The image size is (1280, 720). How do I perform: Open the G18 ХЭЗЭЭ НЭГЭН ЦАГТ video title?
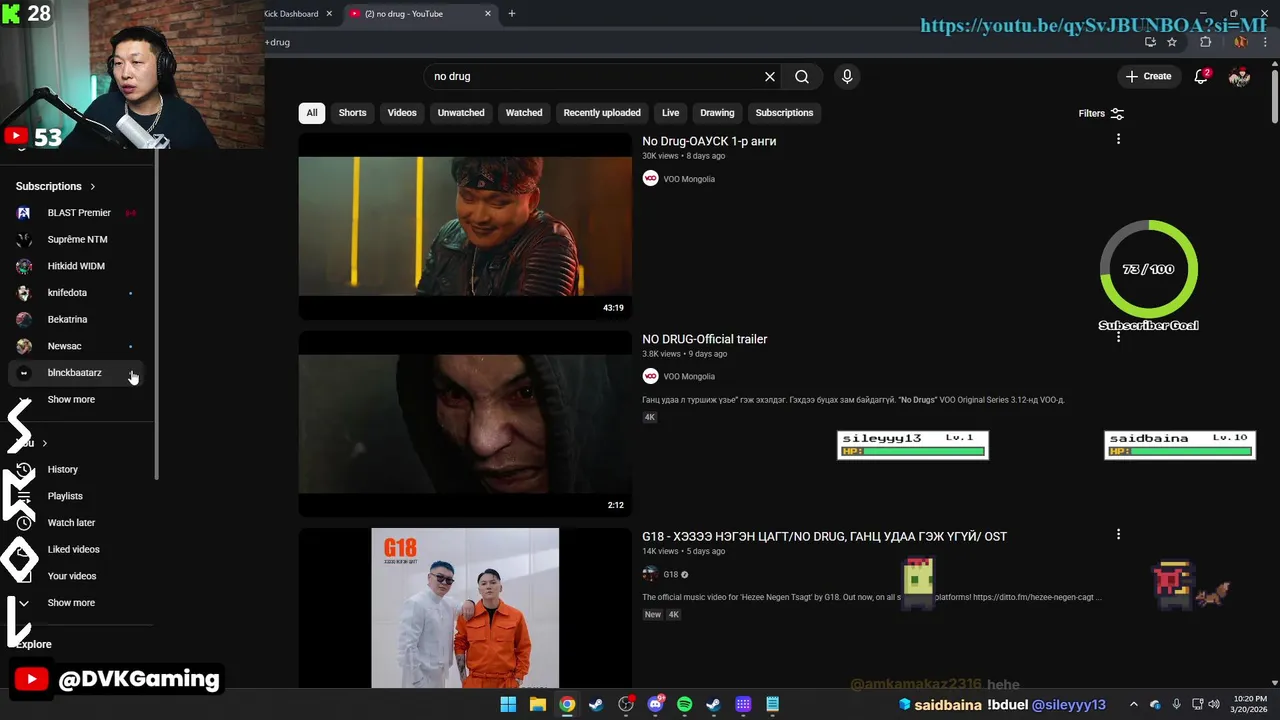pos(824,537)
